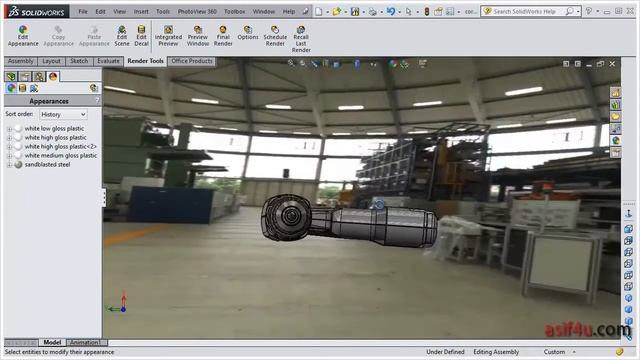Image resolution: width=640 pixels, height=360 pixels.
Task: Open the File menu
Action: [83, 11]
